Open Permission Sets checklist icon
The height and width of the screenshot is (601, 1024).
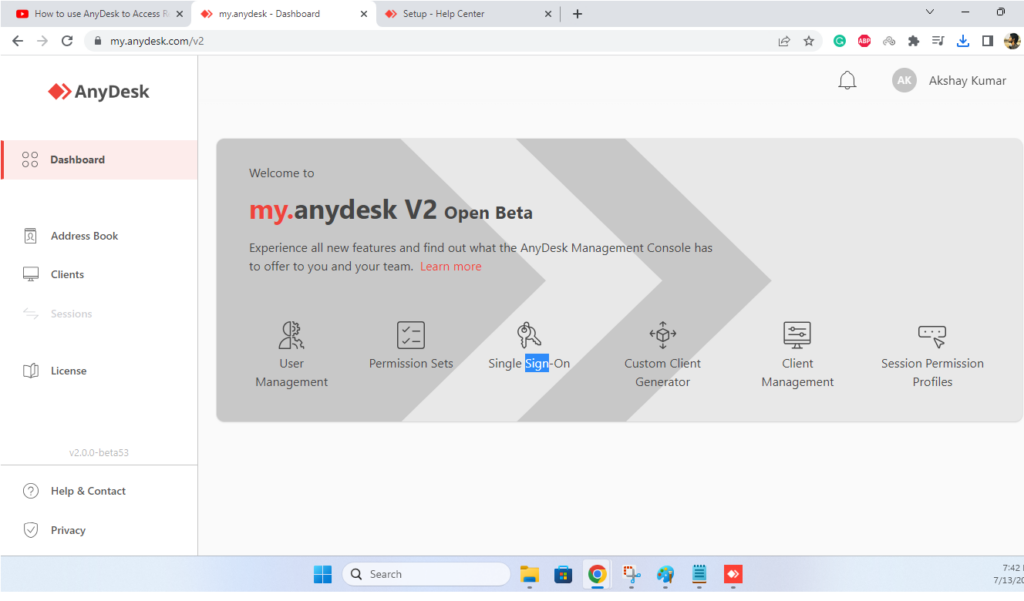point(411,335)
